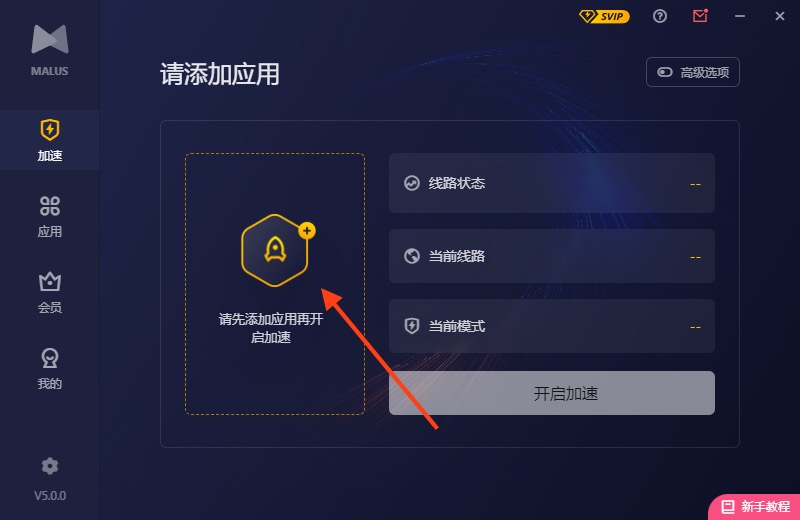Viewport: 800px width, 520px height.
Task: Click the MALUS logo icon
Action: pyautogui.click(x=49, y=39)
